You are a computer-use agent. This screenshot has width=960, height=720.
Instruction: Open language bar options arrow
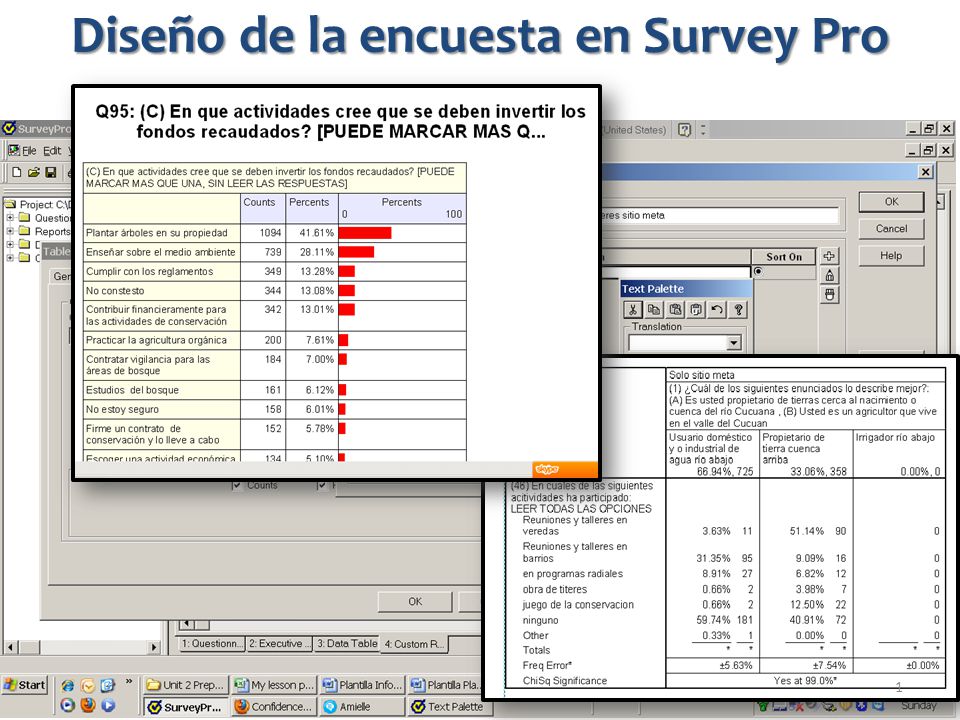click(703, 130)
